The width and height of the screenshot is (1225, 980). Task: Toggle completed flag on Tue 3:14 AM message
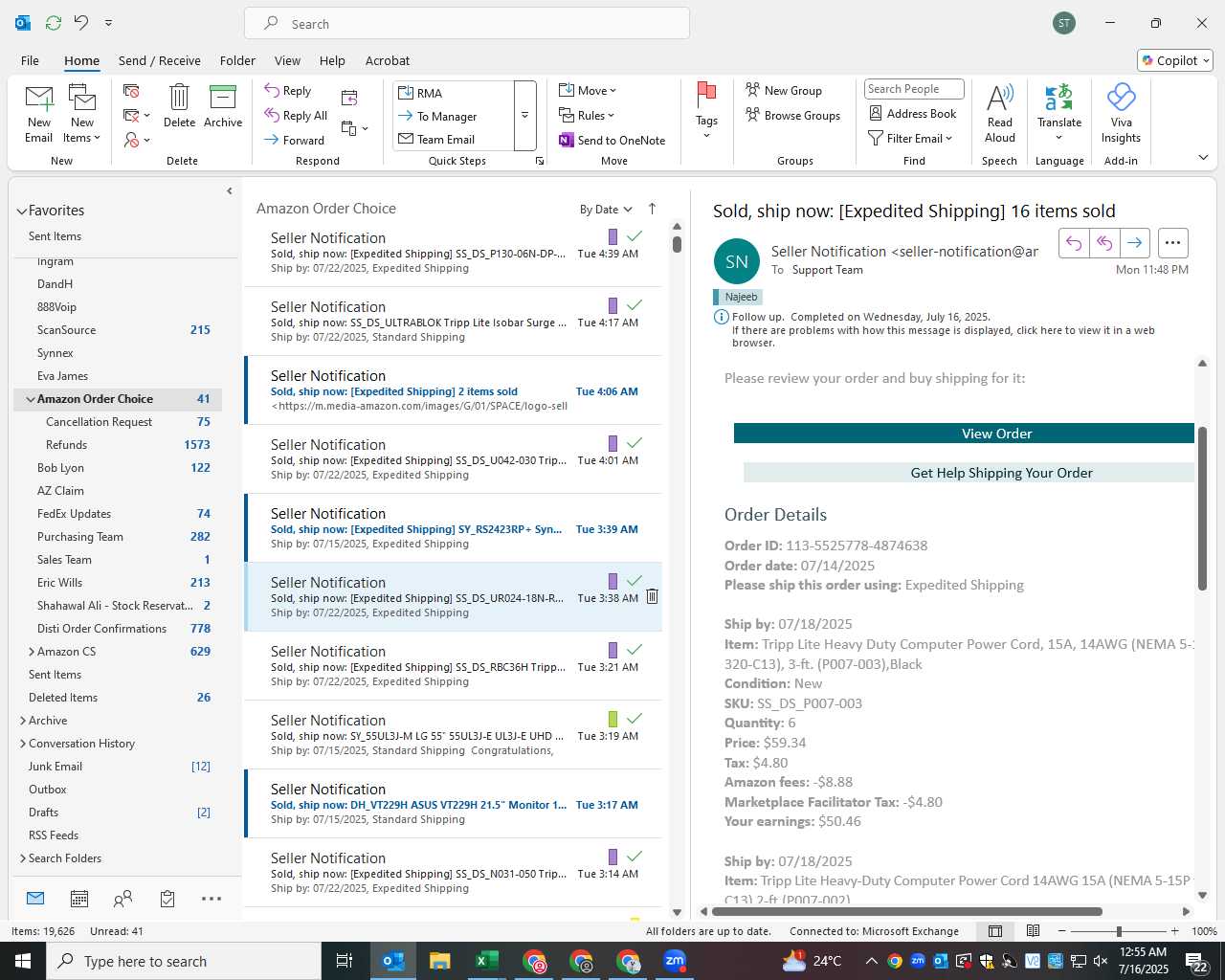tap(634, 856)
